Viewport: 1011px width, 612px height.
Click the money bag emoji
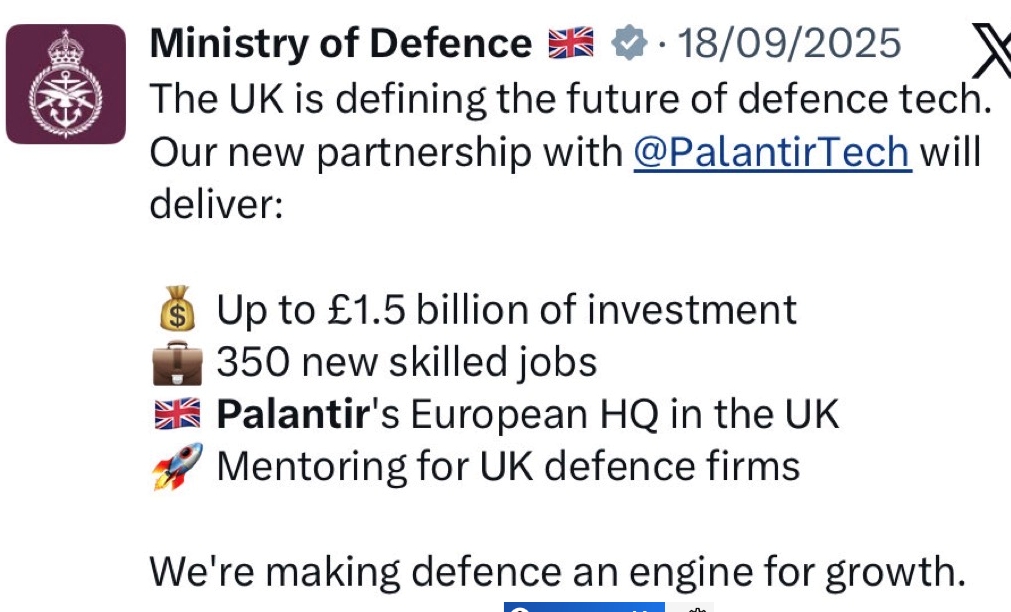(x=177, y=311)
